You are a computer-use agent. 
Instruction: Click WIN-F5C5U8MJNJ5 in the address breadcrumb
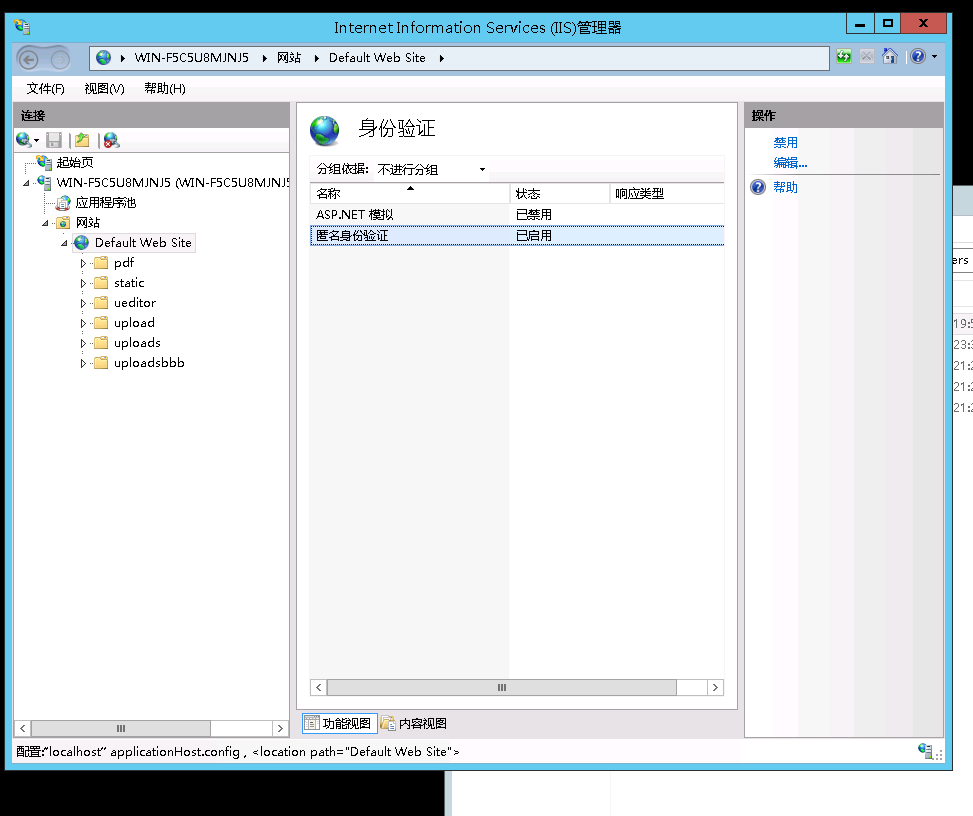click(x=192, y=58)
